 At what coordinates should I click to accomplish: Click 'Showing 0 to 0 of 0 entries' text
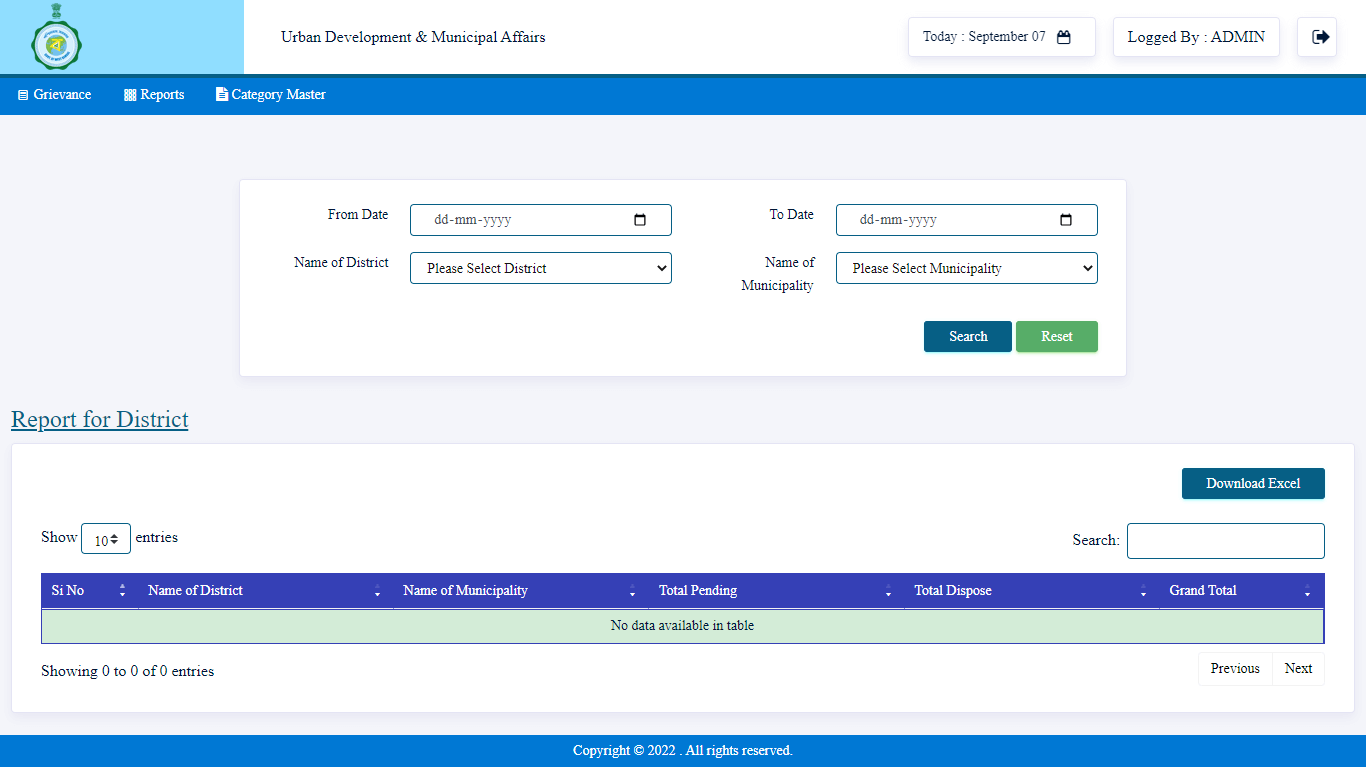coord(128,671)
